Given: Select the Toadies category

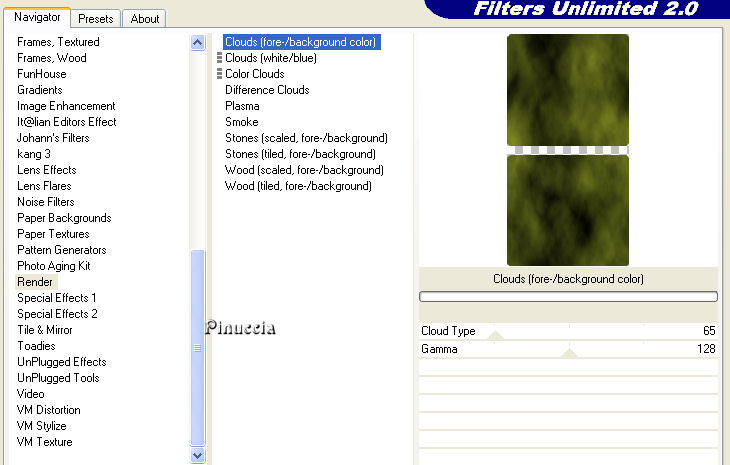Looking at the screenshot, I should click(36, 346).
